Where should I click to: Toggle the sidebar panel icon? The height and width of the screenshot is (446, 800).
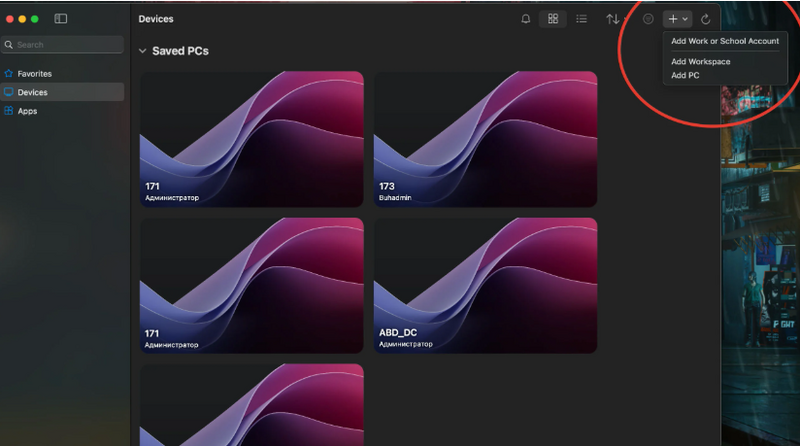coord(61,19)
